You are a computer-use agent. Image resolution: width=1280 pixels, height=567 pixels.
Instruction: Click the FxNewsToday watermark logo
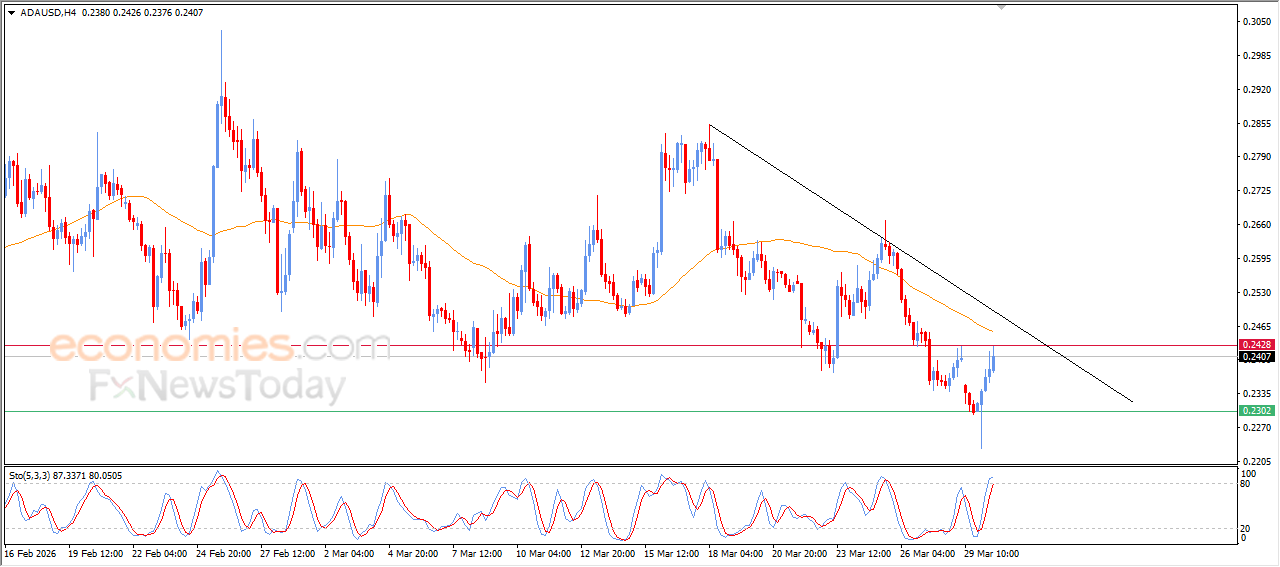217,386
